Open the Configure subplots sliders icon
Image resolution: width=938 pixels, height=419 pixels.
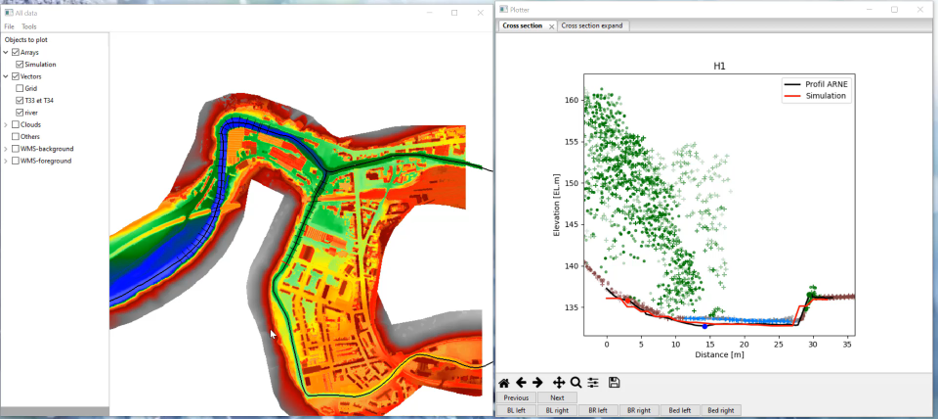tap(593, 382)
